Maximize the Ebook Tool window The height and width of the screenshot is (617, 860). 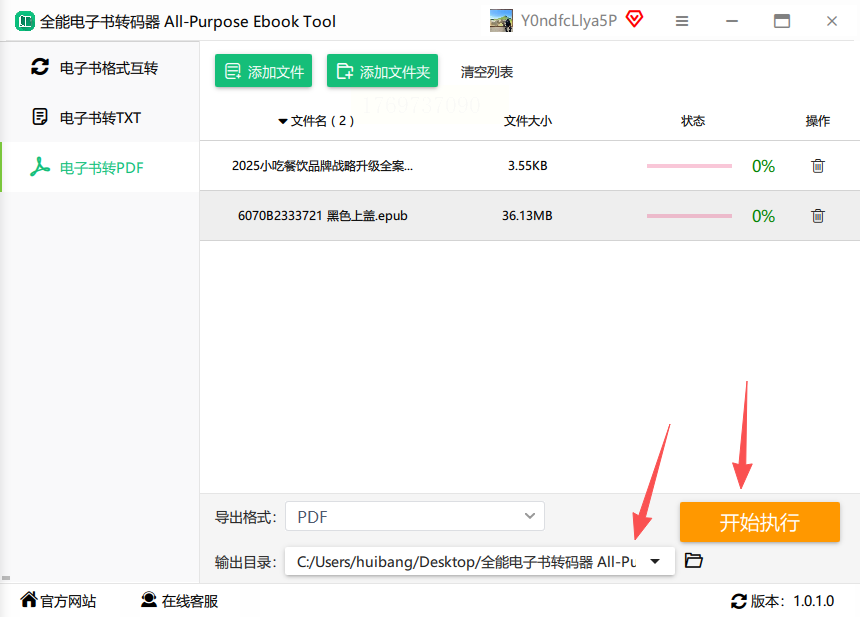pyautogui.click(x=782, y=21)
